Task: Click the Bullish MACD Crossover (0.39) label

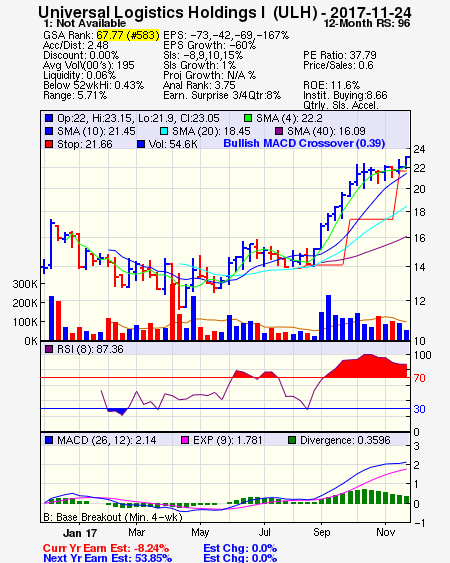Action: pyautogui.click(x=304, y=143)
